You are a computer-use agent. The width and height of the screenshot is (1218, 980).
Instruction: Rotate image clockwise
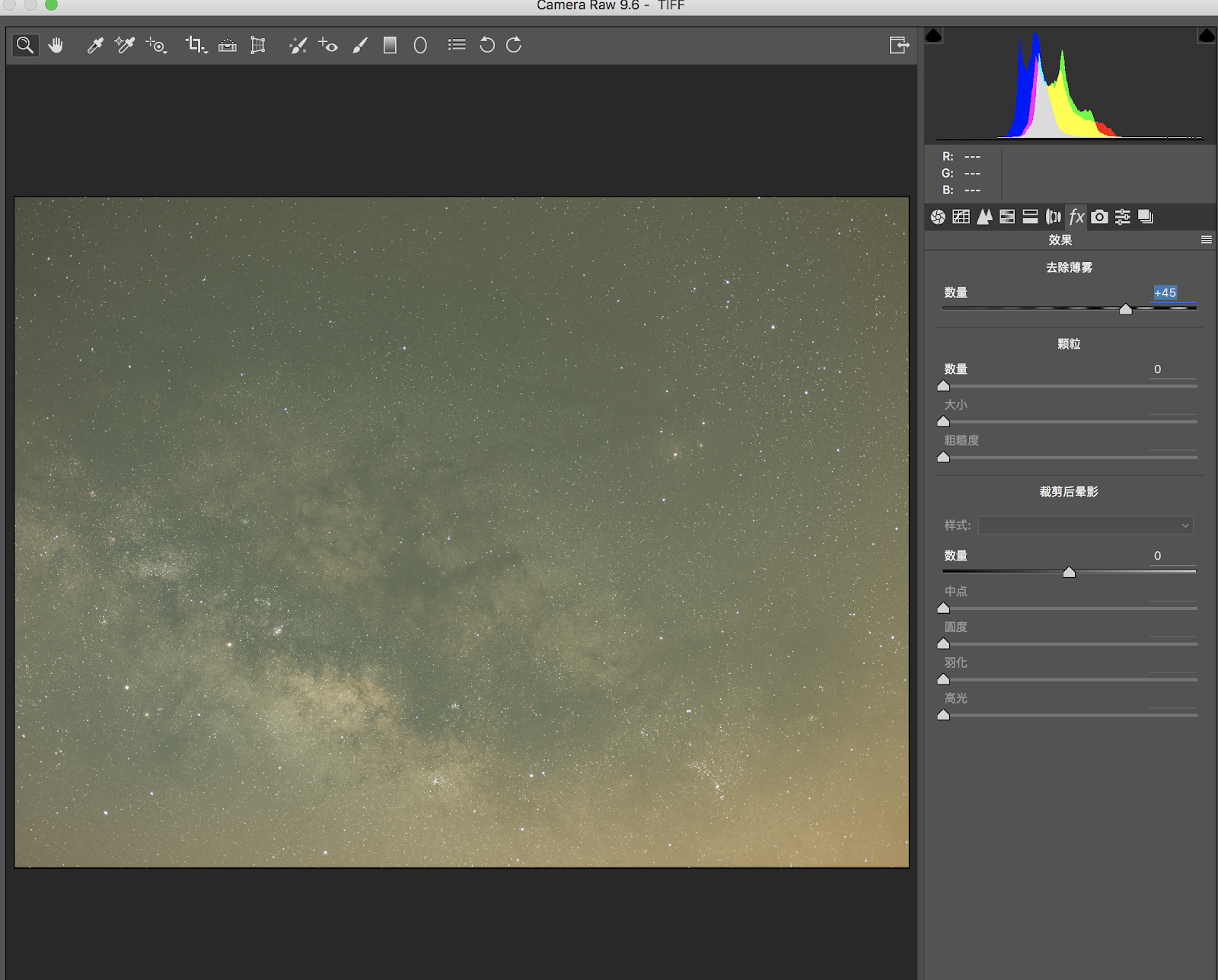coord(514,45)
